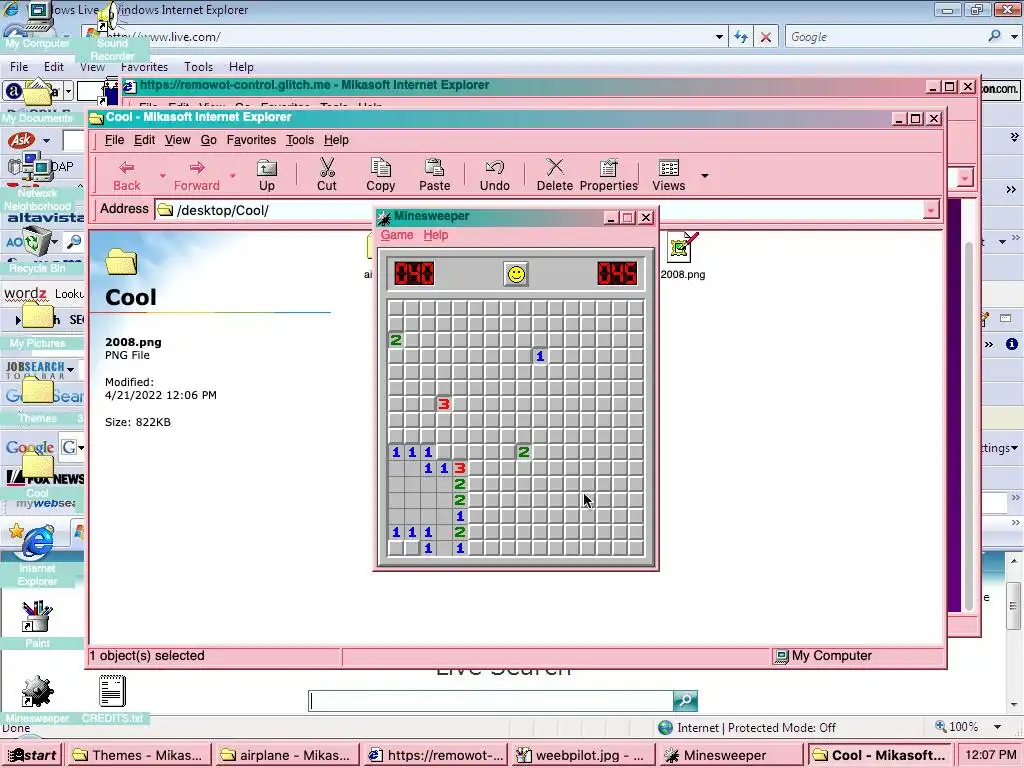The height and width of the screenshot is (768, 1024).
Task: Click the Themes desktop folder icon
Action: [37, 392]
